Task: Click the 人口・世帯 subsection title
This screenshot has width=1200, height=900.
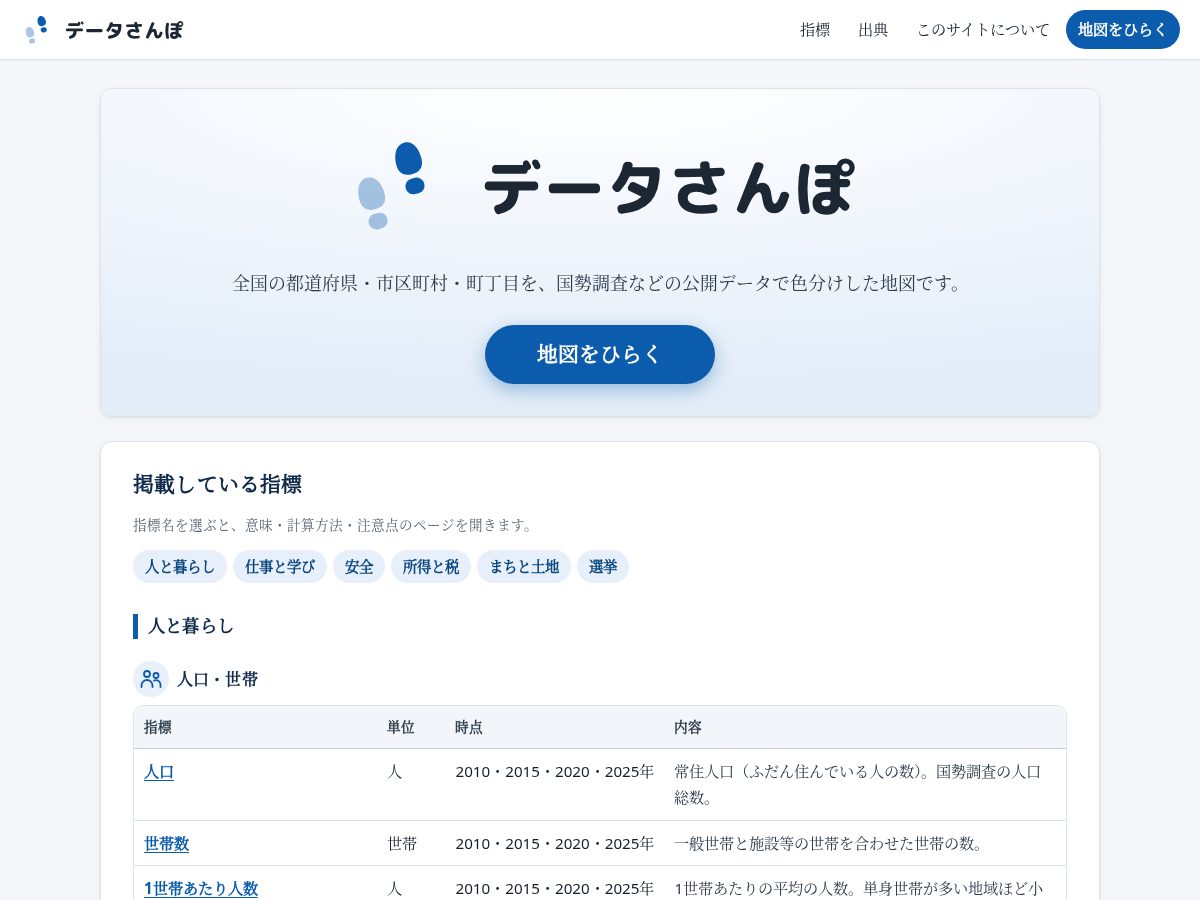Action: [x=217, y=679]
